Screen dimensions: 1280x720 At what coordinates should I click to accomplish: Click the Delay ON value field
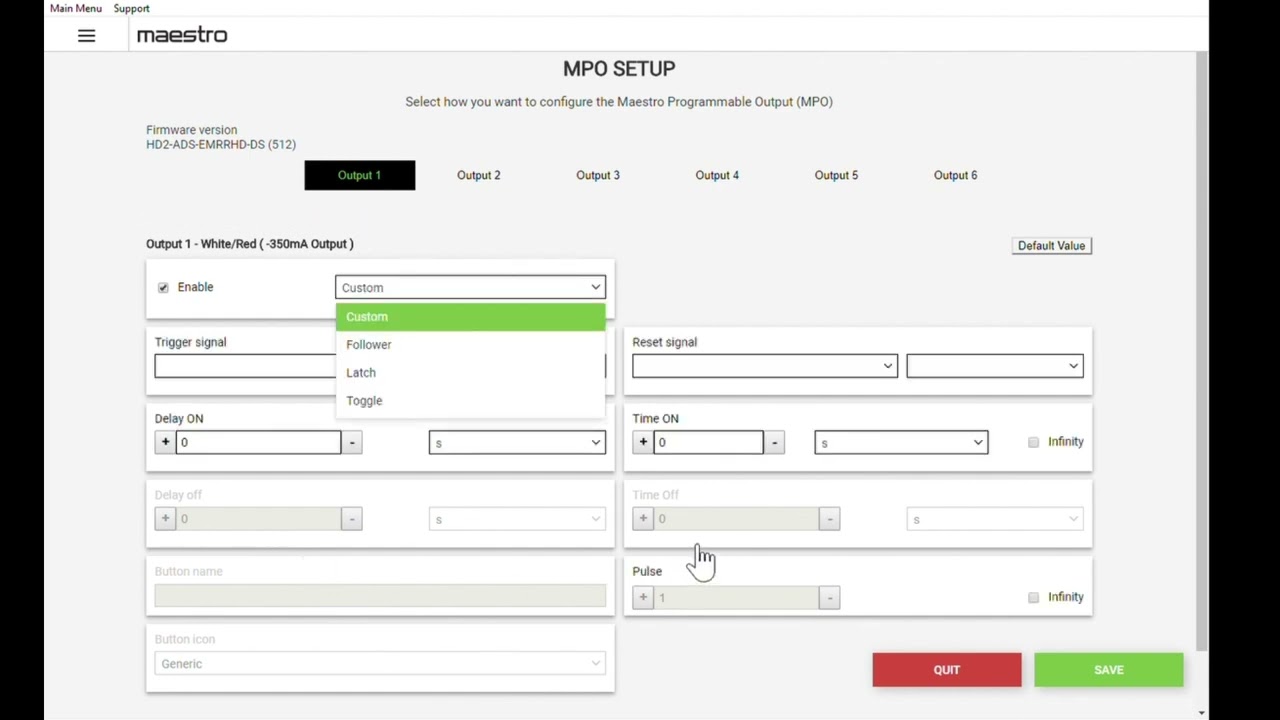pyautogui.click(x=258, y=442)
